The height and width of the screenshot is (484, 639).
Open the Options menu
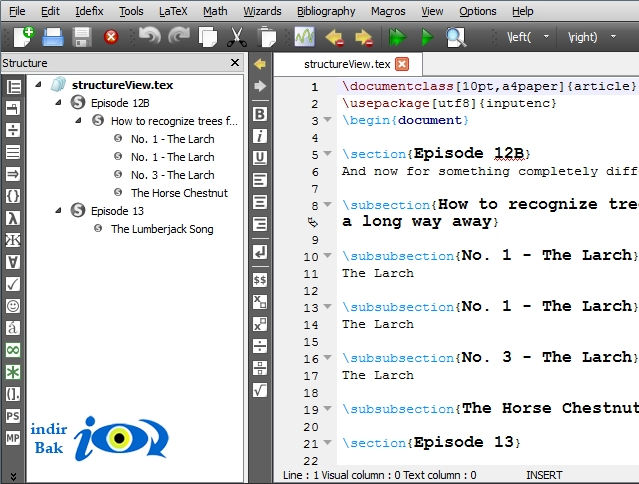[478, 11]
